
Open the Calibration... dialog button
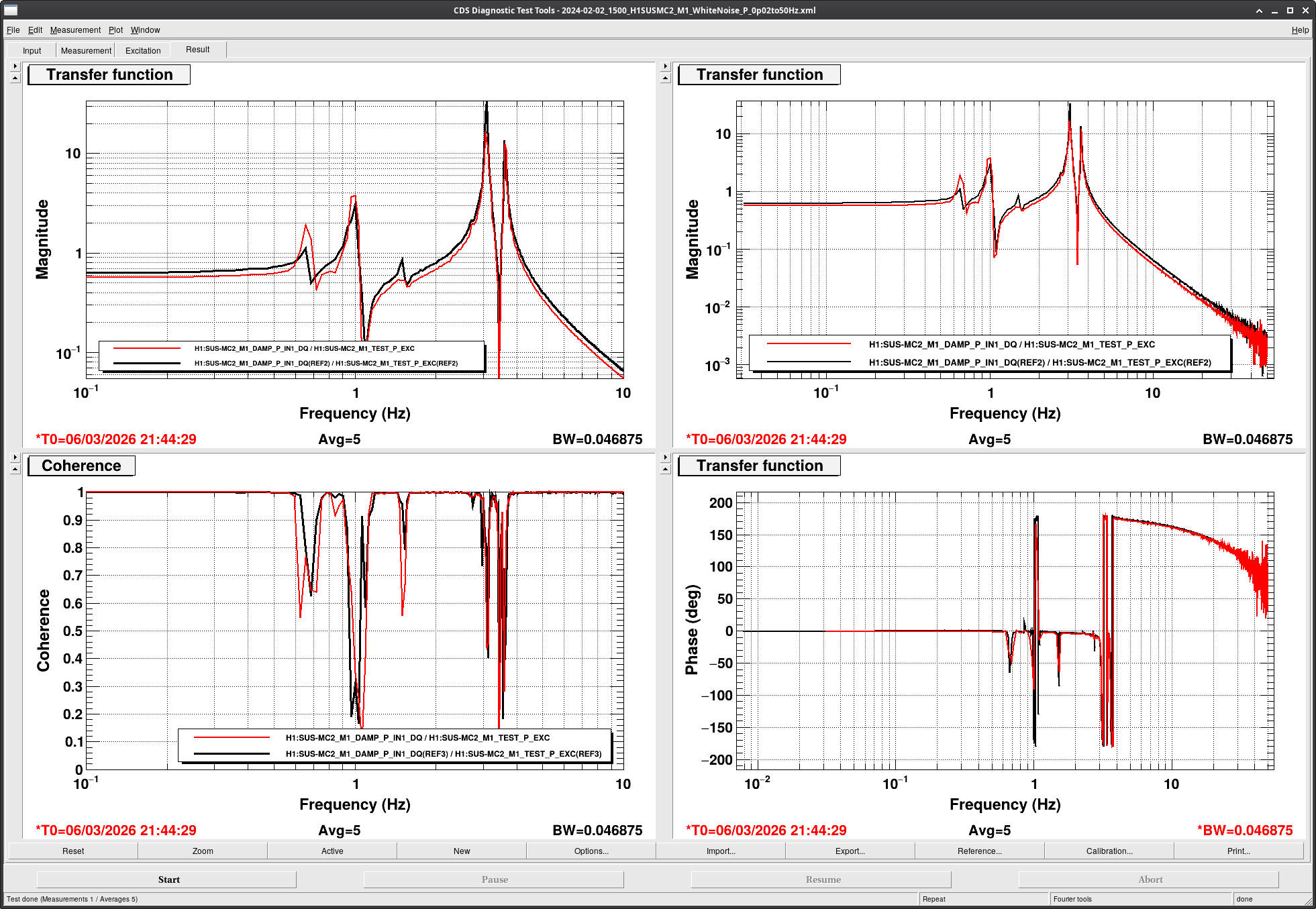(x=1109, y=851)
